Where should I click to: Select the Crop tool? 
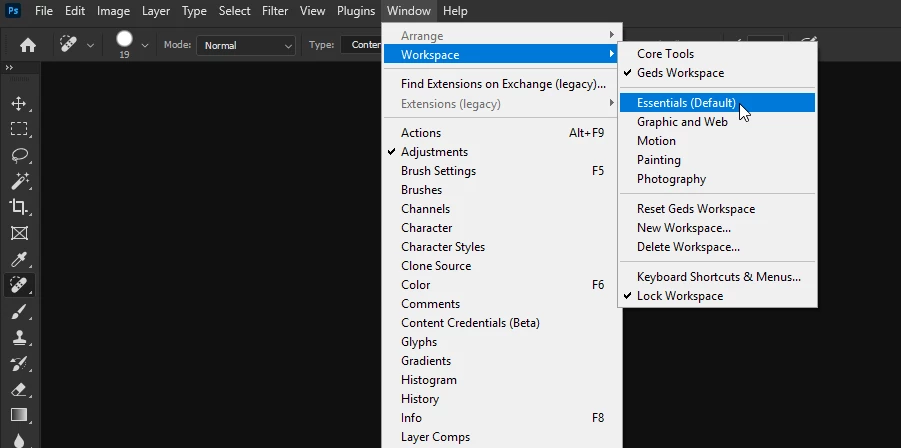click(19, 207)
